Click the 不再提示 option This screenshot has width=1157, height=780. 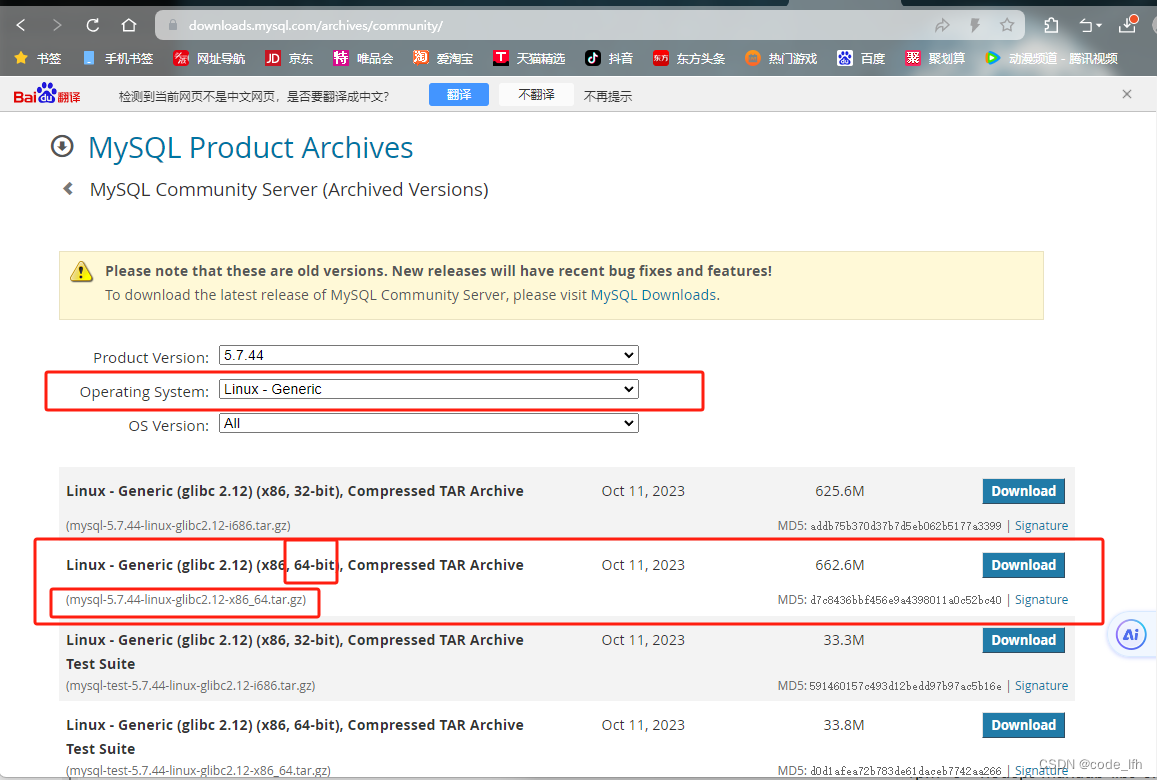tap(608, 96)
